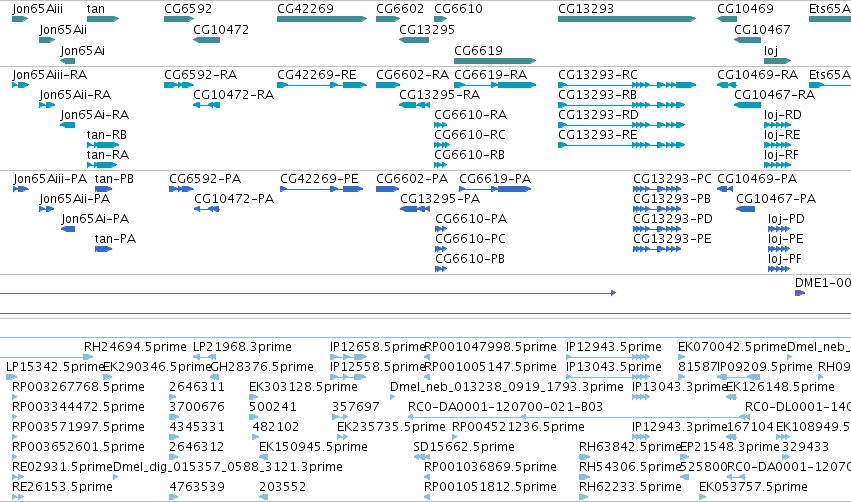Select the CG13293-RE transcript label
The width and height of the screenshot is (851, 502).
pos(597,135)
